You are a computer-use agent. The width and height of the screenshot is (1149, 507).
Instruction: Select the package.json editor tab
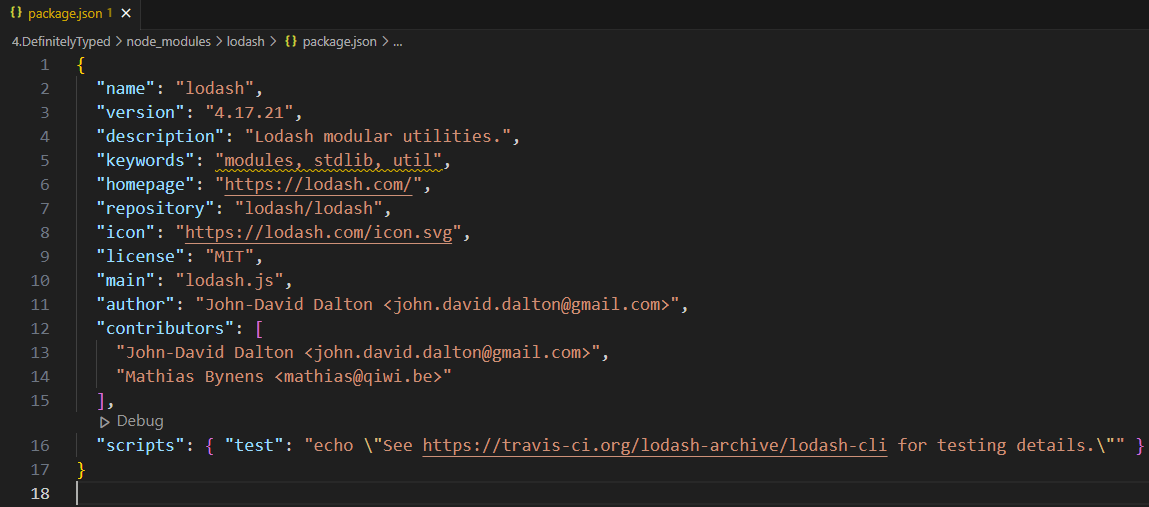(x=69, y=14)
